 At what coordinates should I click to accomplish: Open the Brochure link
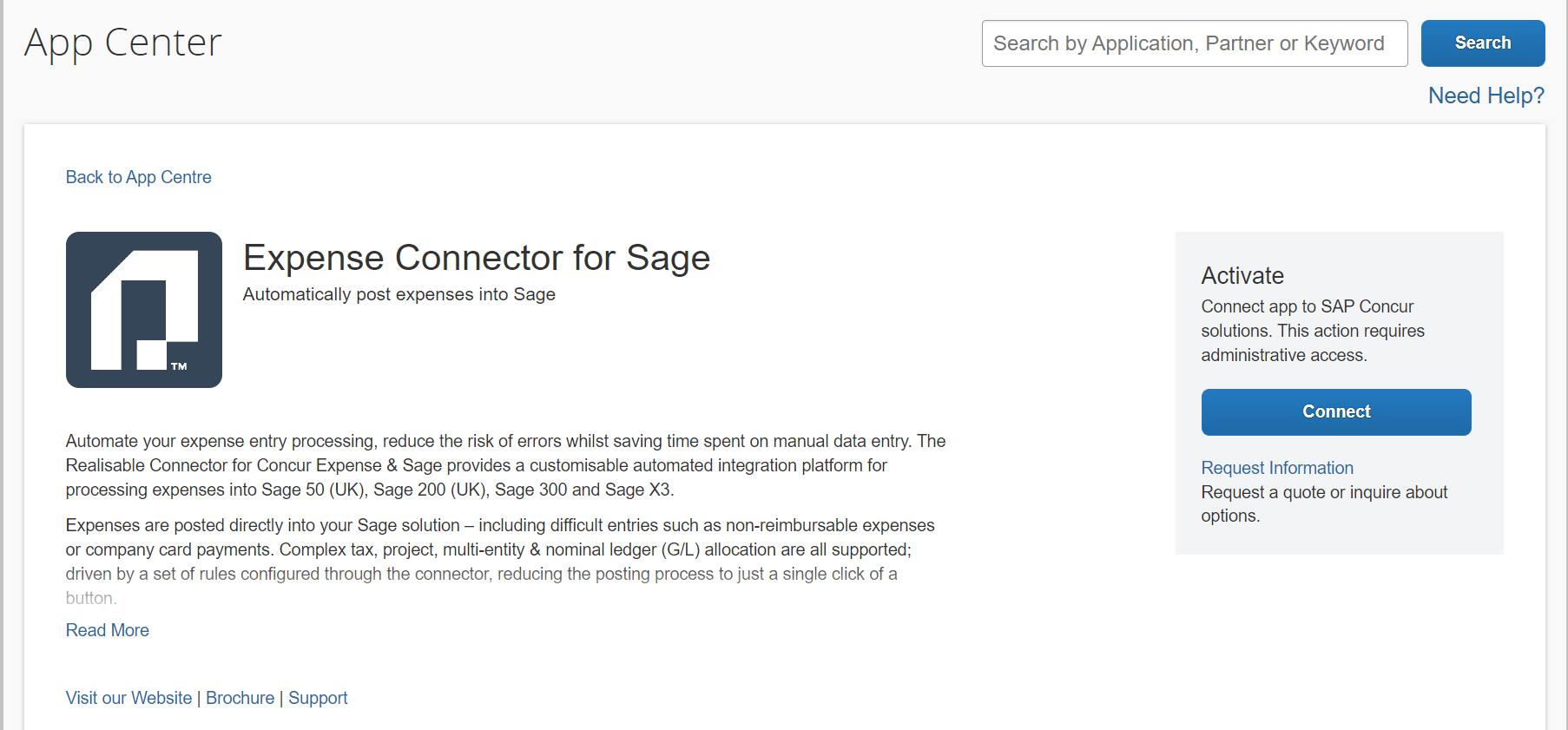[x=240, y=698]
